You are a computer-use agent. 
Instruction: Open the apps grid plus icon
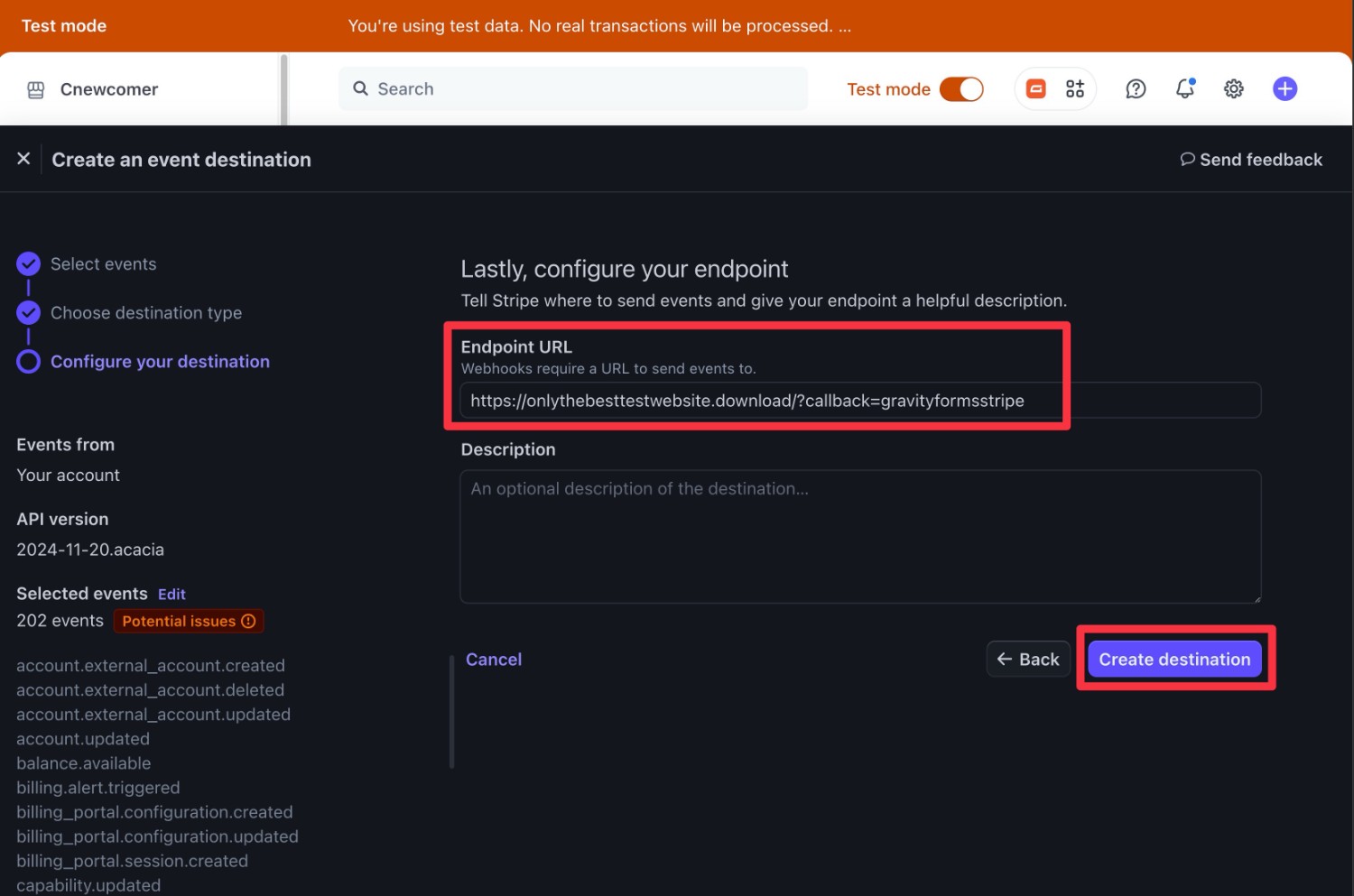pyautogui.click(x=1074, y=88)
